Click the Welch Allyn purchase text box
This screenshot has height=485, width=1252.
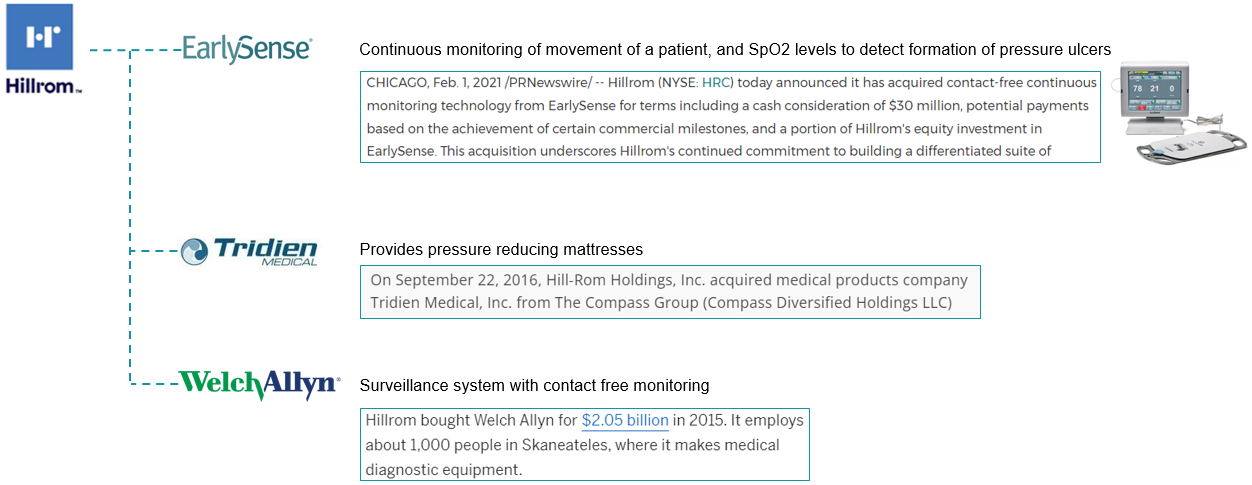(x=584, y=444)
